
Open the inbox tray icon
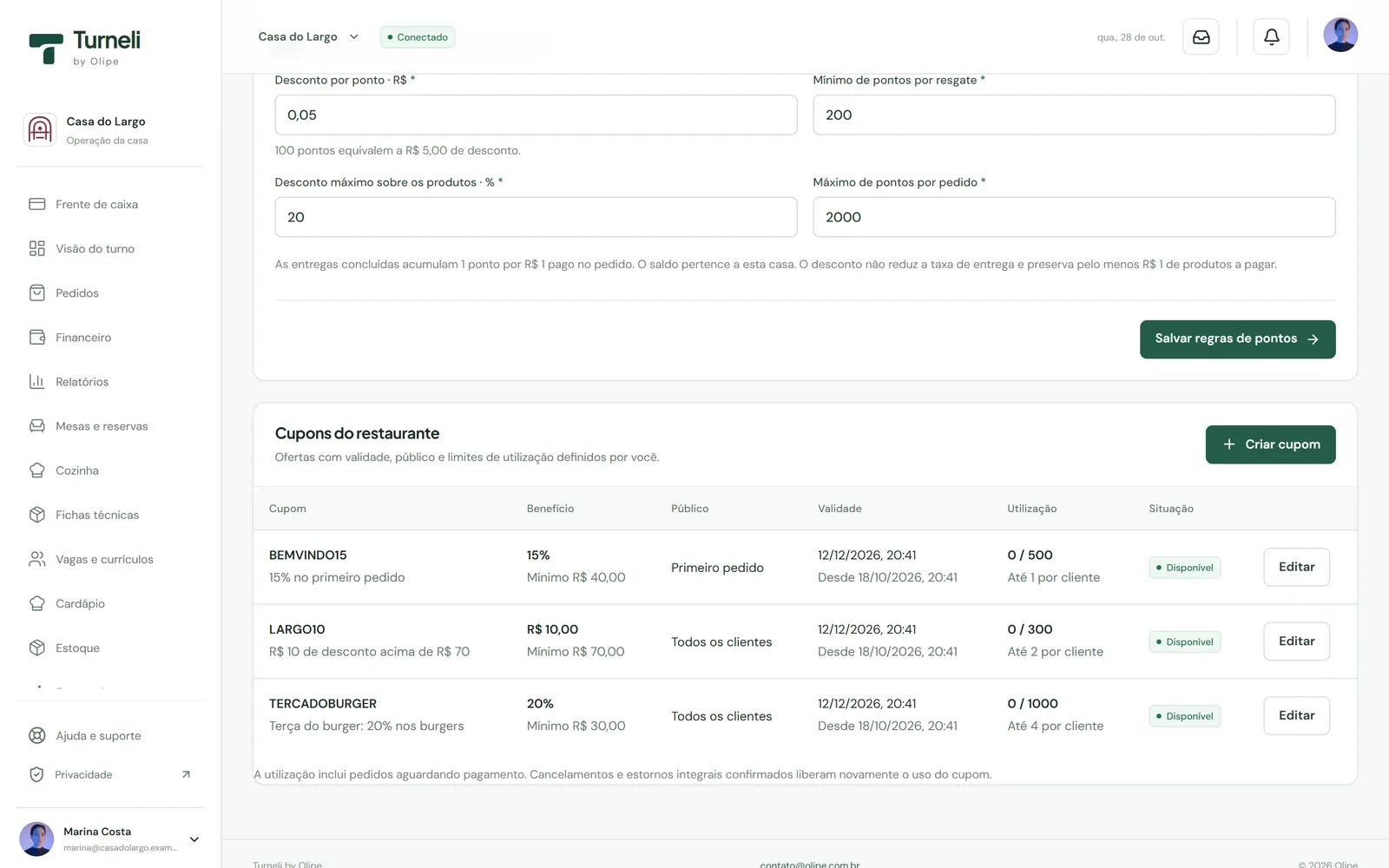coord(1201,37)
